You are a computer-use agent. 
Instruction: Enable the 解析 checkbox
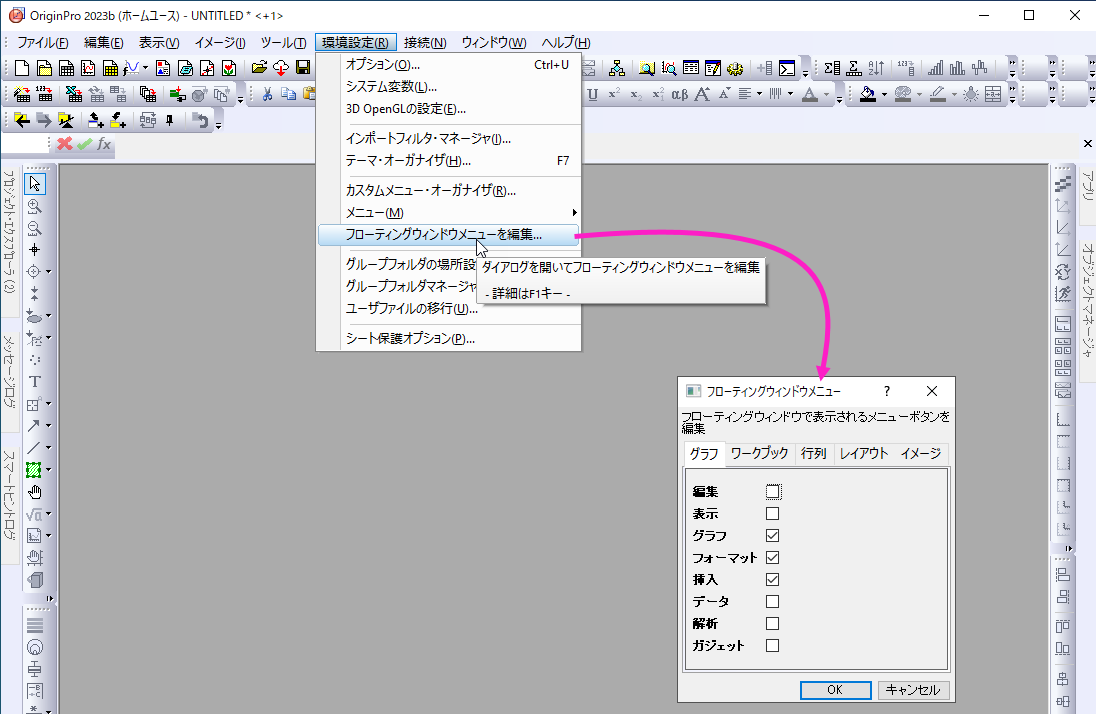[772, 624]
